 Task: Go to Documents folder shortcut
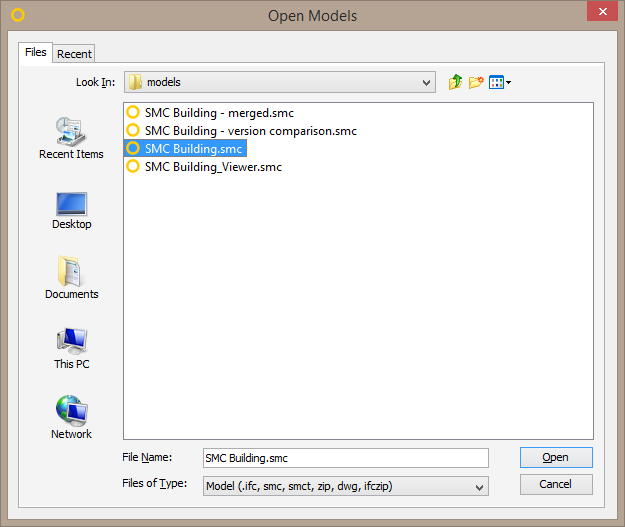click(x=71, y=278)
